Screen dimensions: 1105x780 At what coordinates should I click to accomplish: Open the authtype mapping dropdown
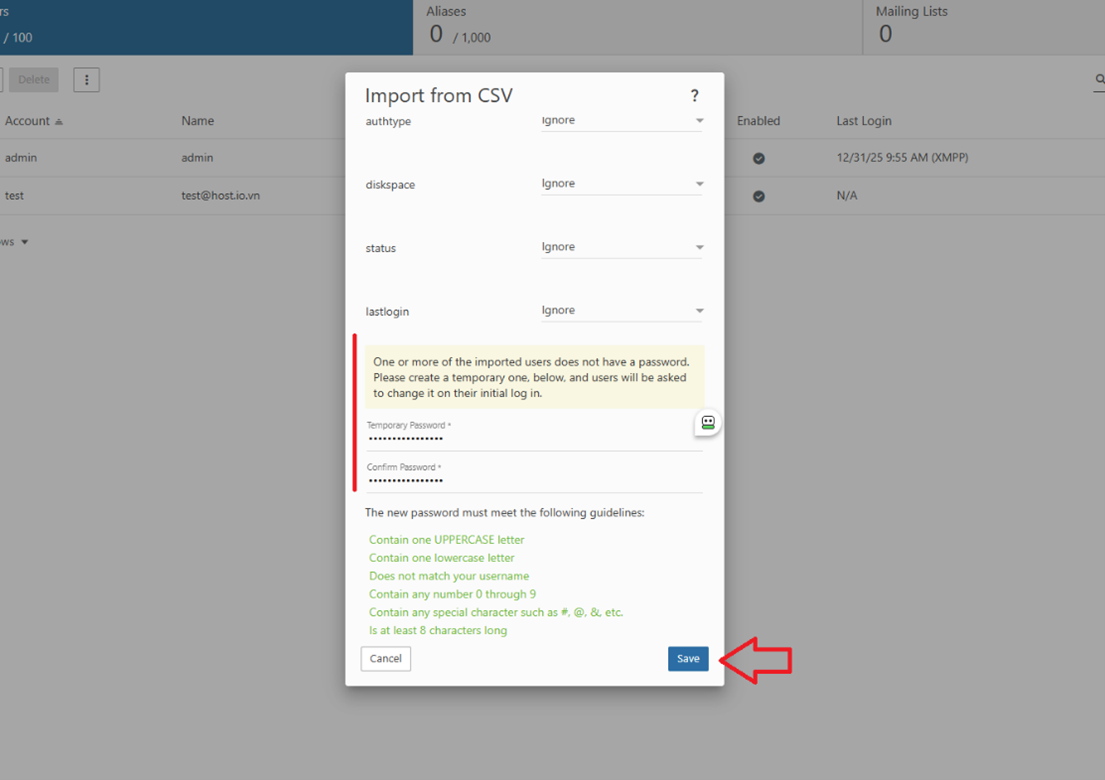point(622,120)
